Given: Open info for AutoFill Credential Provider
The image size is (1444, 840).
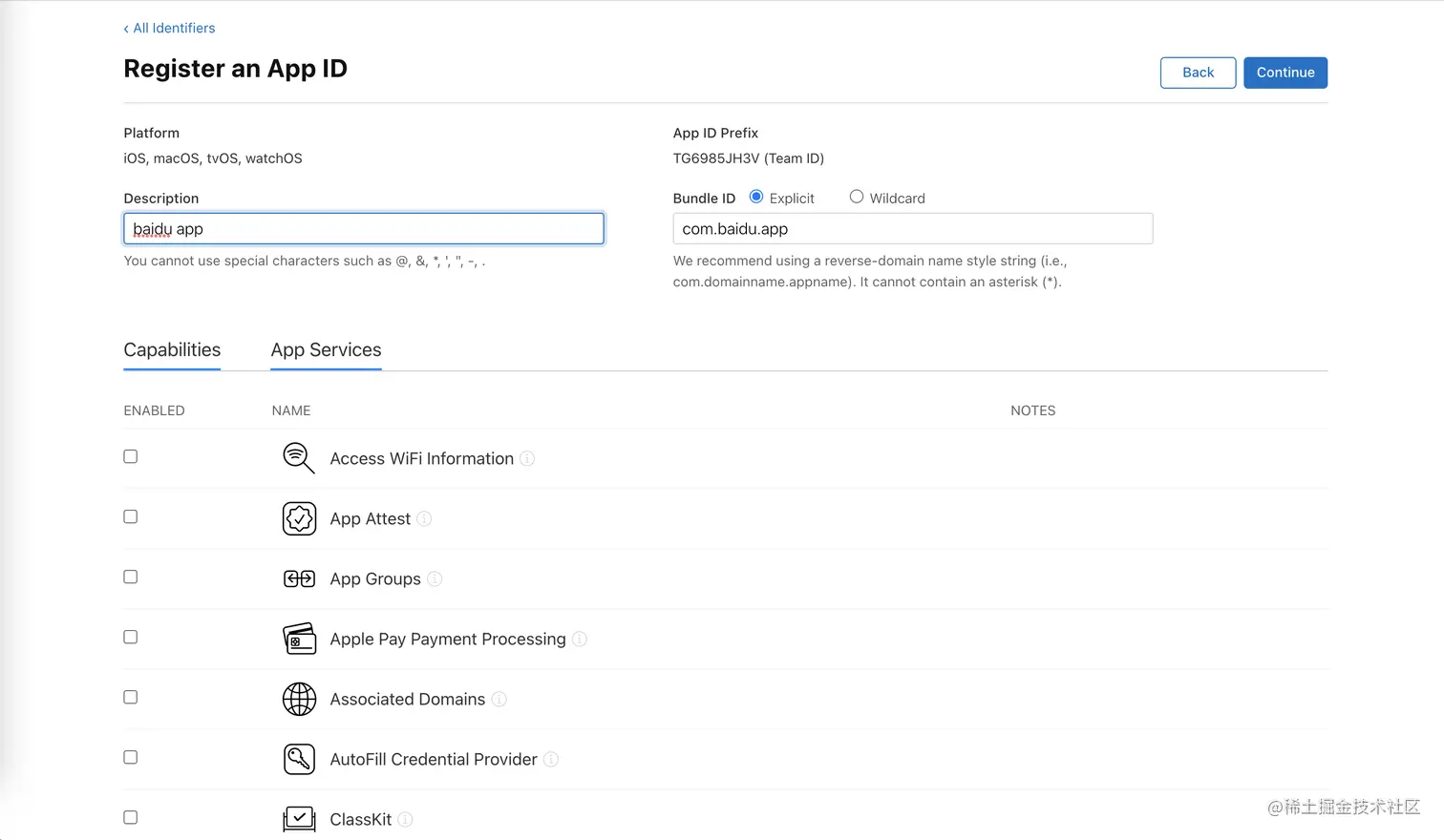Looking at the screenshot, I should coord(551,760).
